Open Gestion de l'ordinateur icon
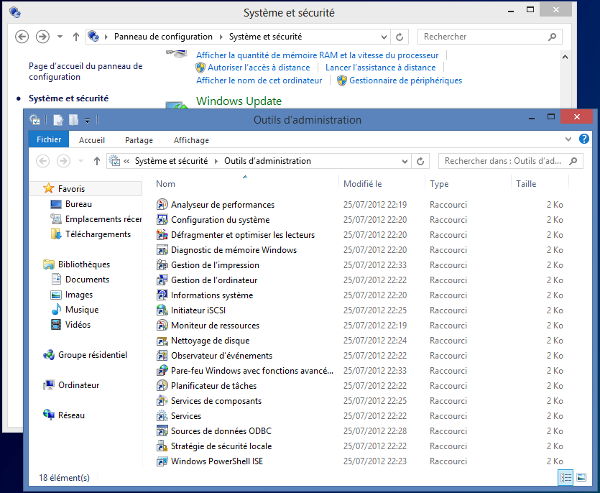 (162, 280)
